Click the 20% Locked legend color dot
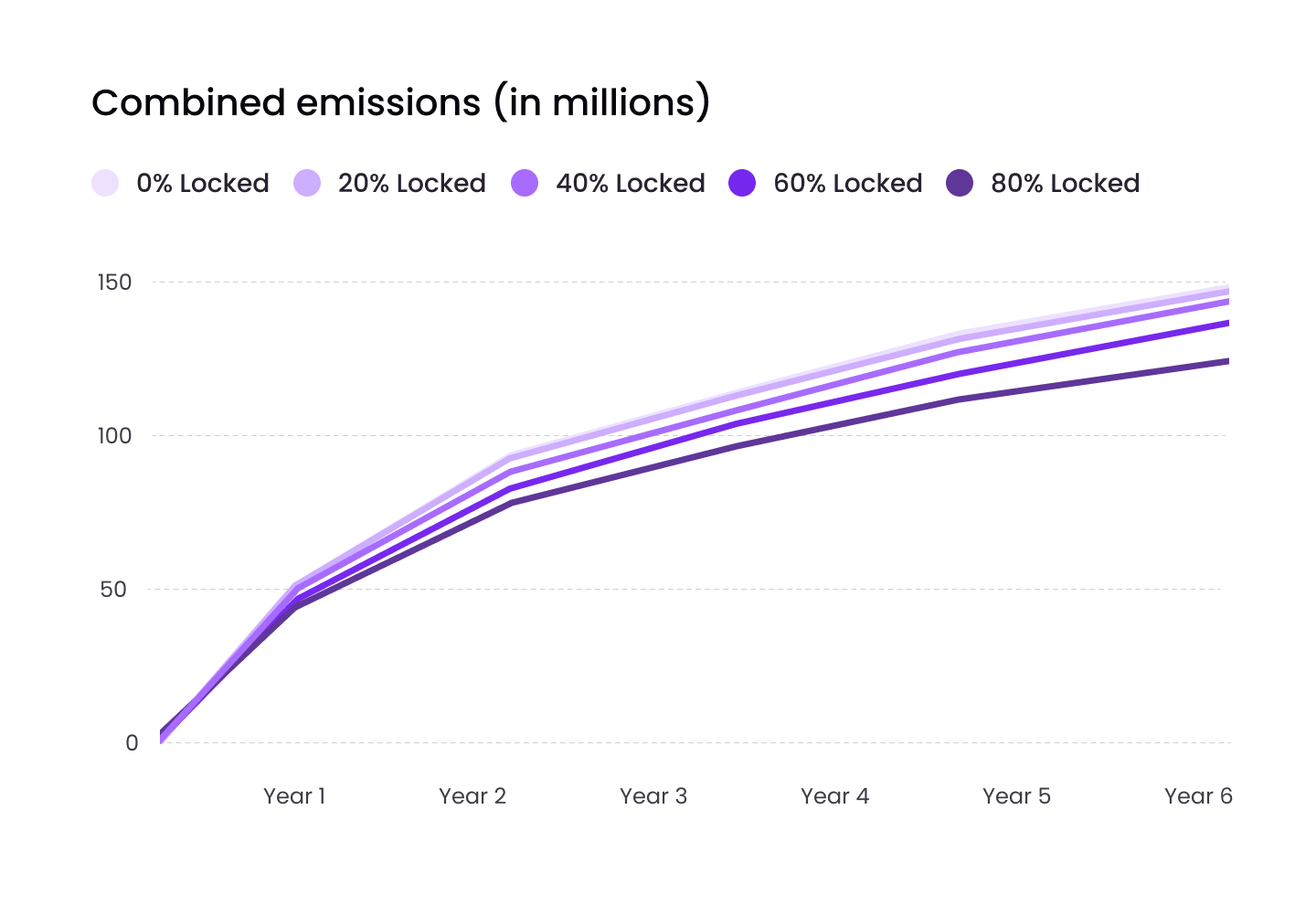The width and height of the screenshot is (1316, 906). (307, 183)
